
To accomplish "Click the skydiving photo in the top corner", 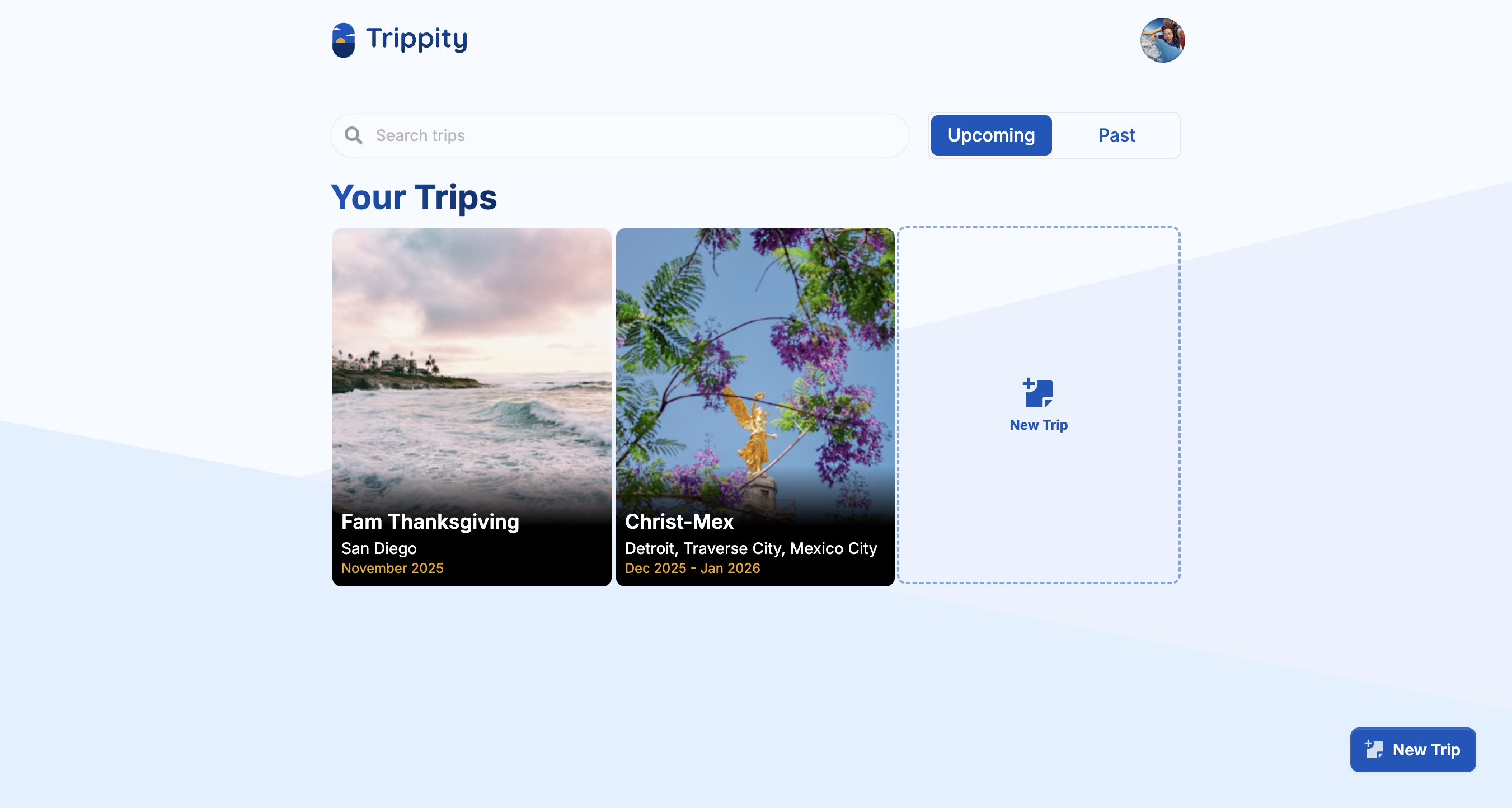I will [1162, 39].
